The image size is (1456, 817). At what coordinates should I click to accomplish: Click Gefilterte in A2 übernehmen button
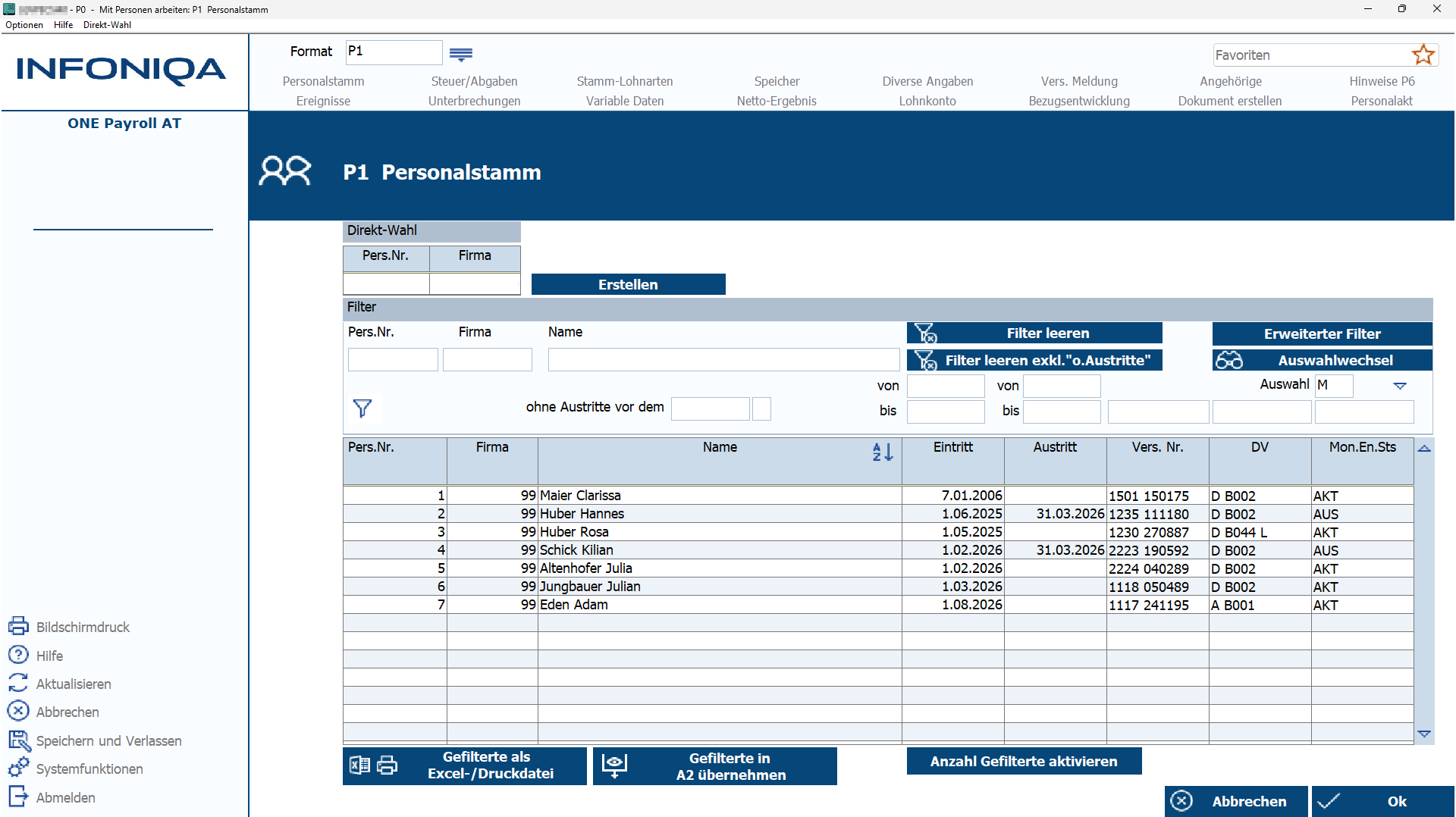[715, 766]
